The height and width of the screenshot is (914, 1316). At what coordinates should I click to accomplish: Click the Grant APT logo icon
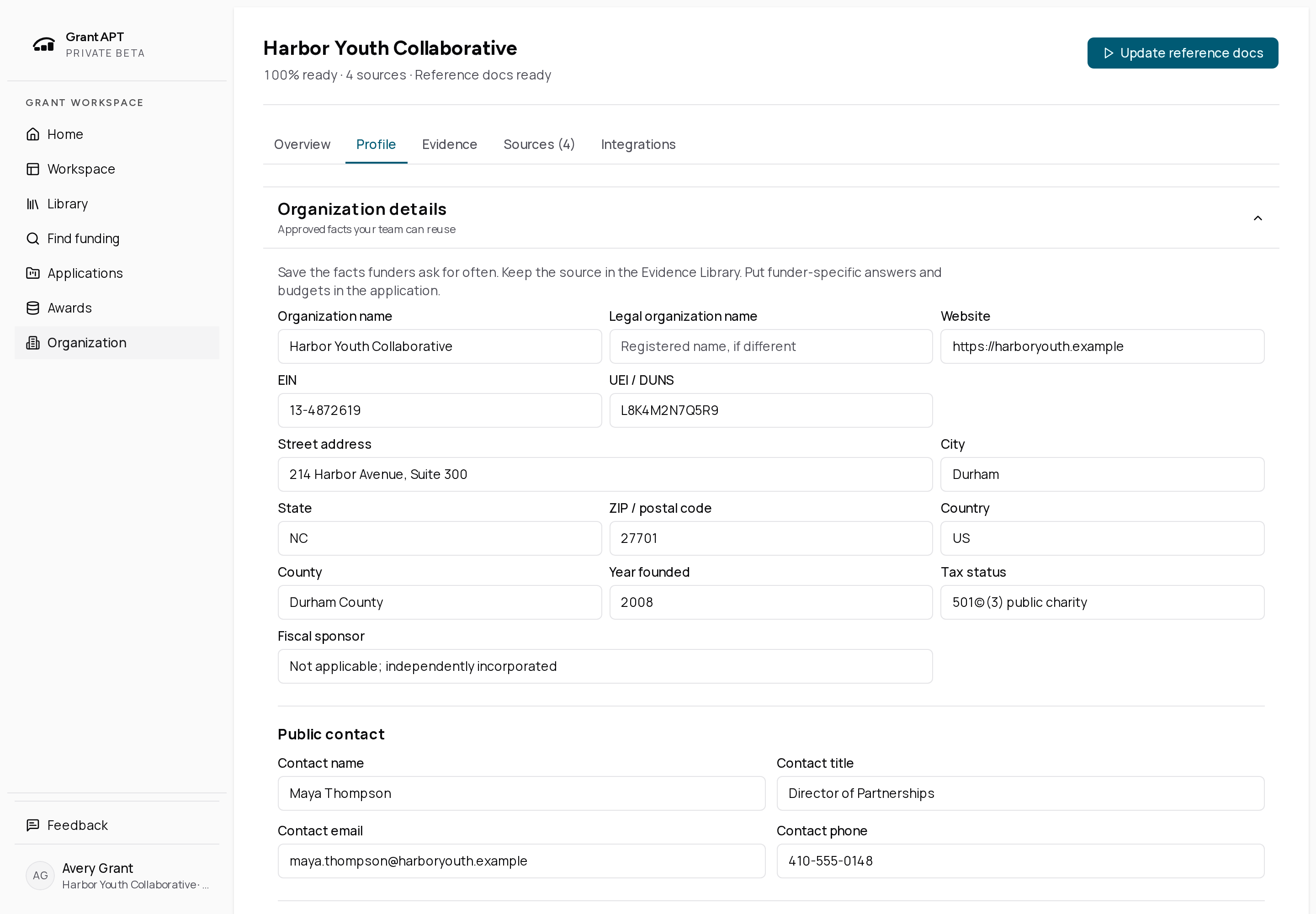pyautogui.click(x=43, y=44)
